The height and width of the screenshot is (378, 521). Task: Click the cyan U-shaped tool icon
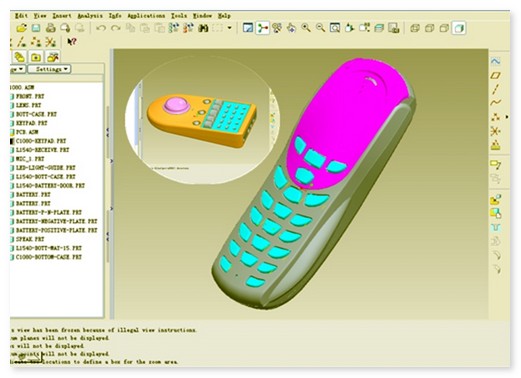pyautogui.click(x=495, y=227)
